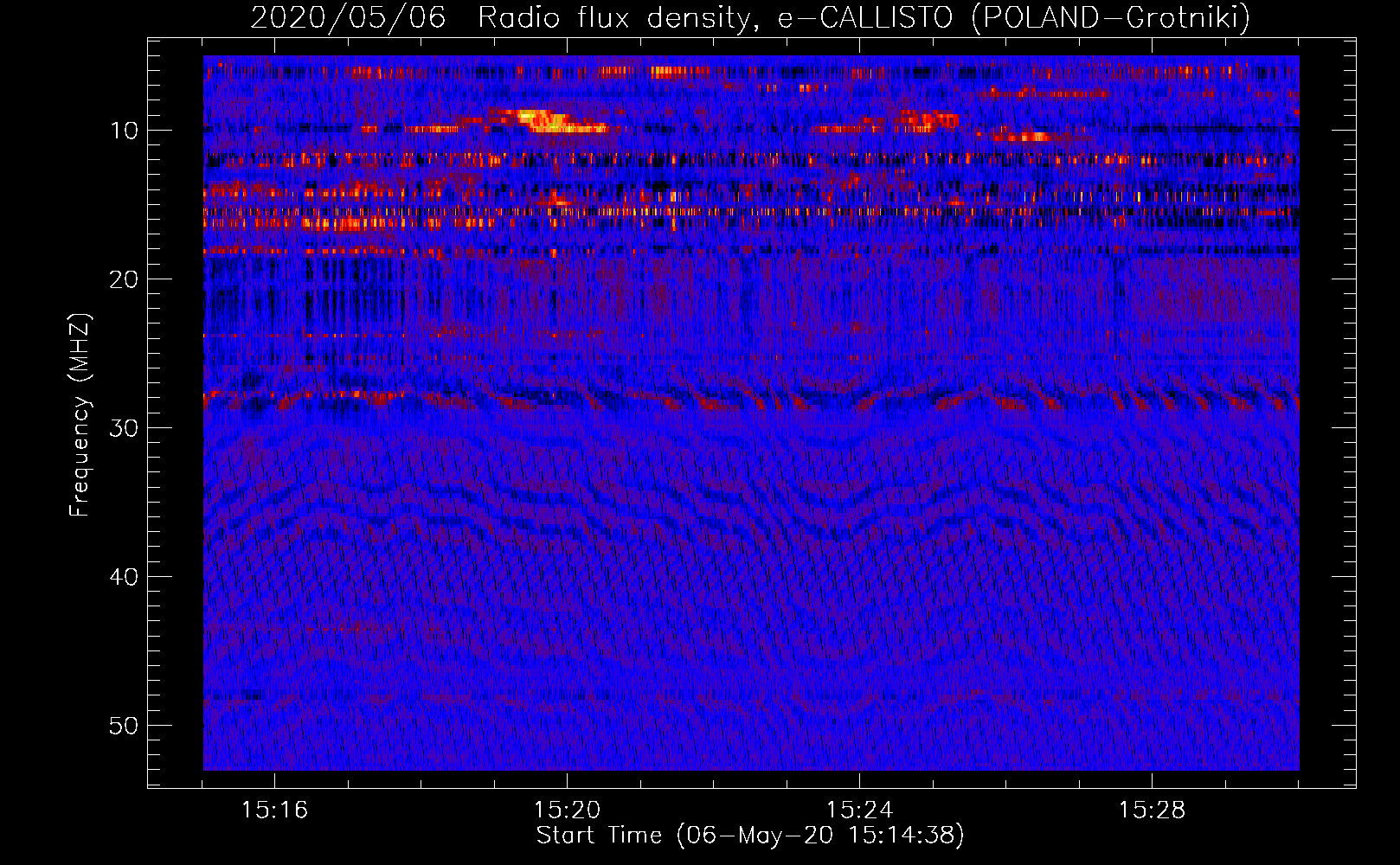Click the 15:28 time tick label
This screenshot has width=1400, height=865.
point(1152,811)
